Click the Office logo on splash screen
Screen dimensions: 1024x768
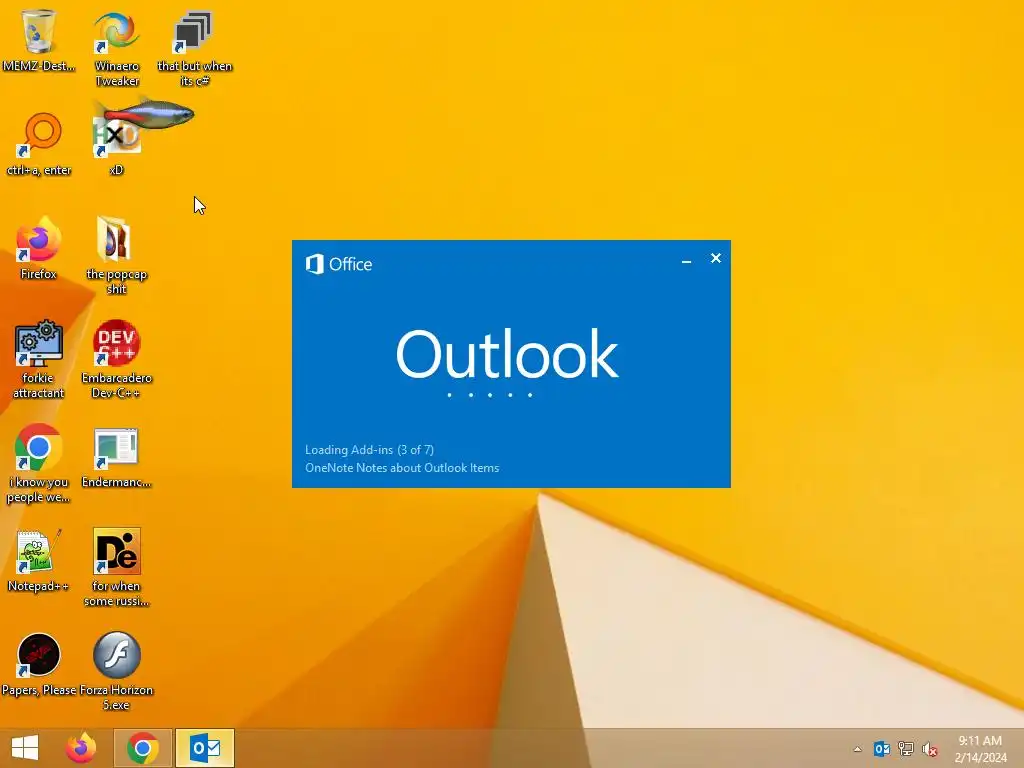click(x=338, y=264)
